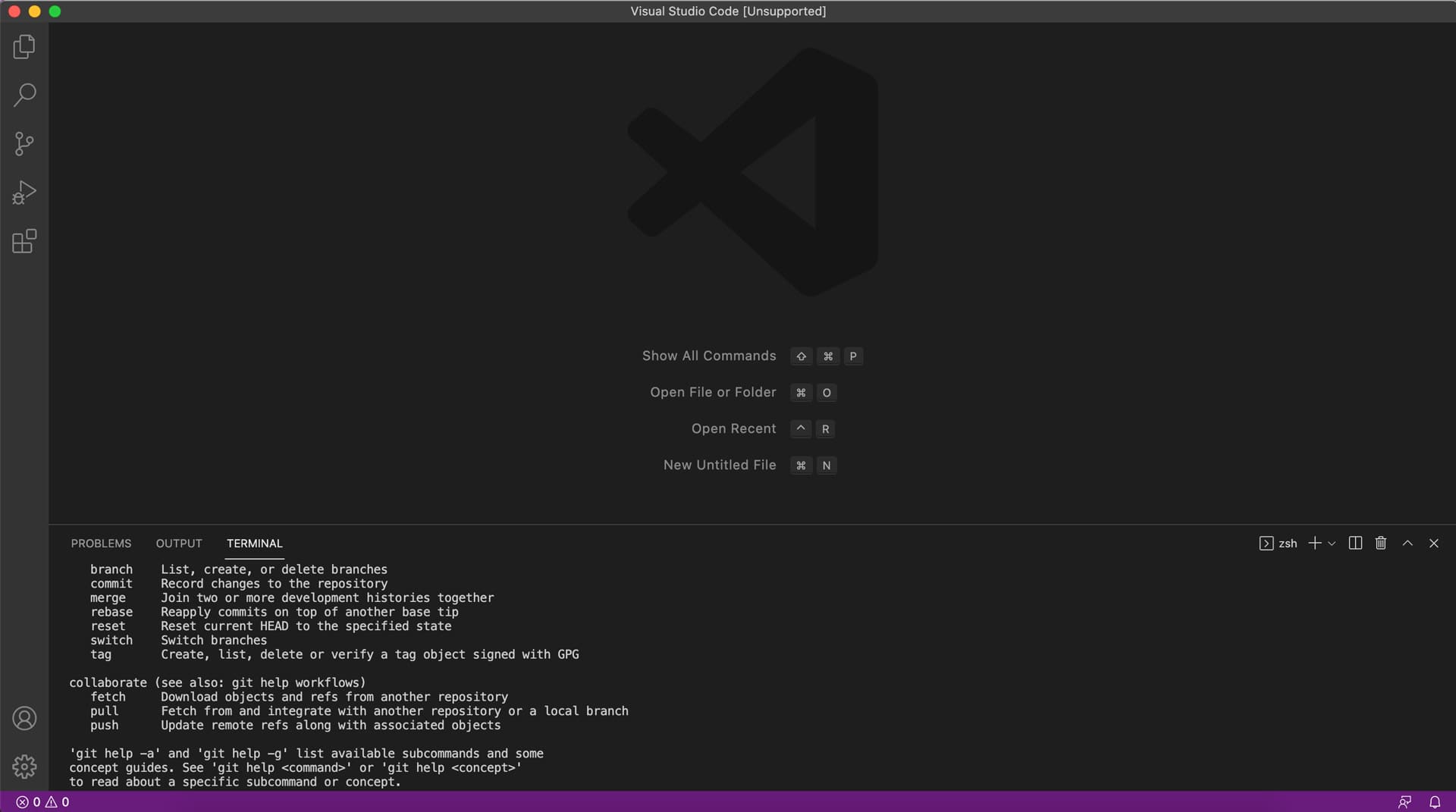Screen dimensions: 1456x812
Task: Open the Manage settings gear
Action: (24, 767)
